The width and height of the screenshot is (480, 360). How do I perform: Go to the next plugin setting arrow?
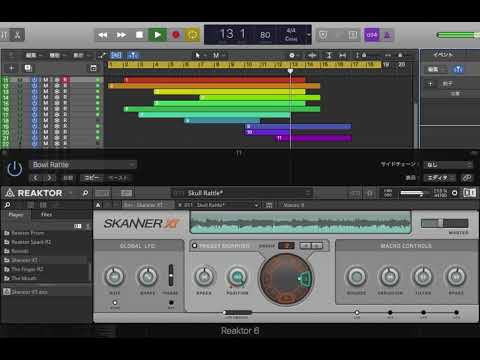pyautogui.click(x=49, y=178)
